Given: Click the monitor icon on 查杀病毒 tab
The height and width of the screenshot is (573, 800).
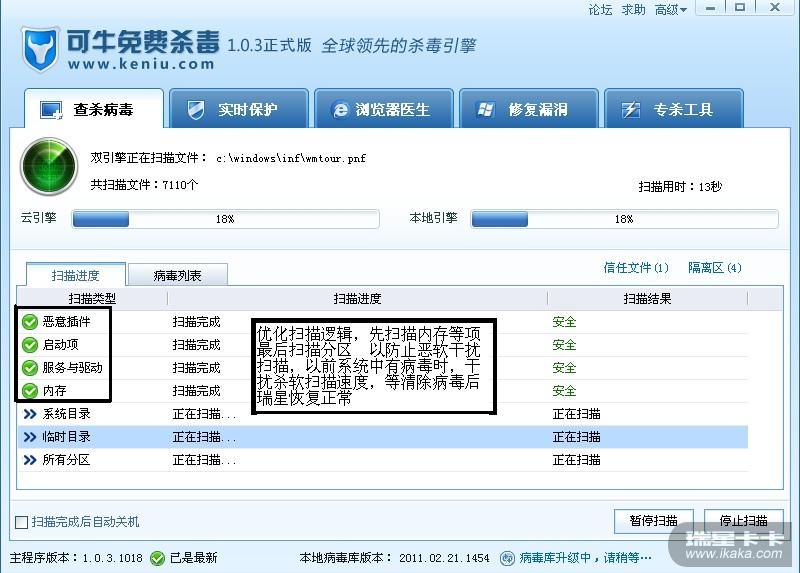Looking at the screenshot, I should [x=51, y=110].
